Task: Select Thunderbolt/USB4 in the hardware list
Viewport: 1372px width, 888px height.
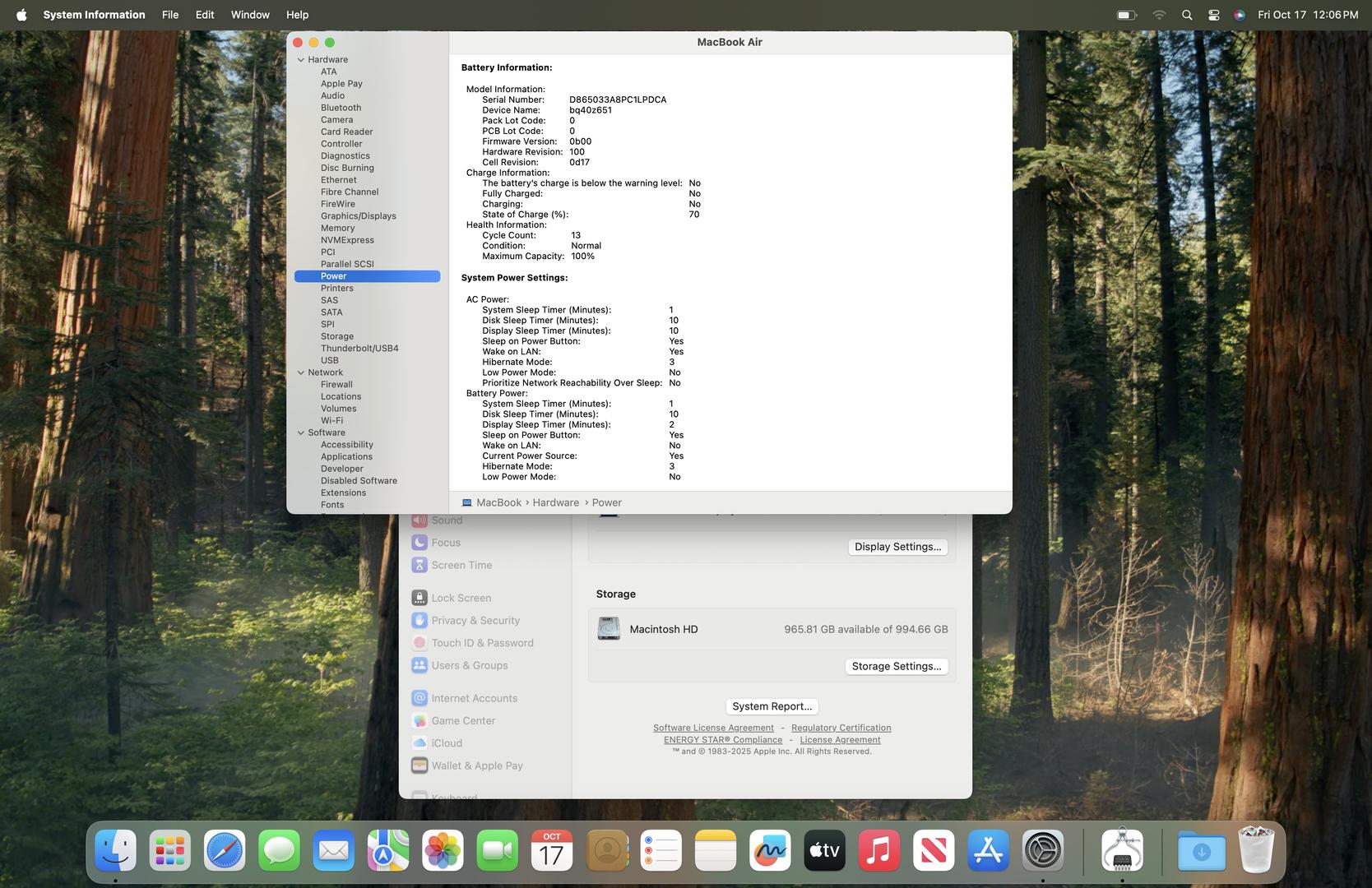Action: pyautogui.click(x=359, y=349)
